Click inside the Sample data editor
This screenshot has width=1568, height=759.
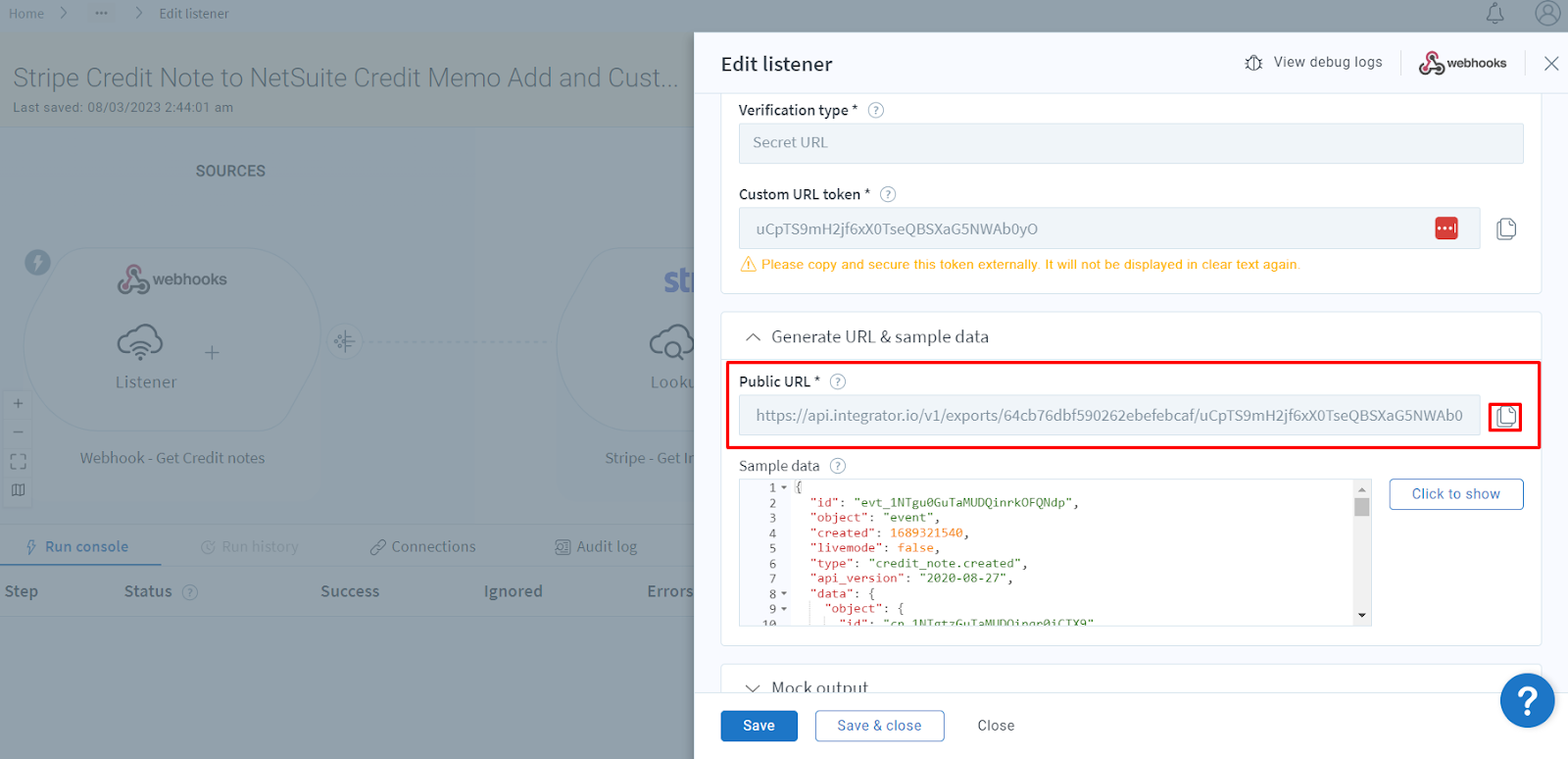click(x=1054, y=552)
